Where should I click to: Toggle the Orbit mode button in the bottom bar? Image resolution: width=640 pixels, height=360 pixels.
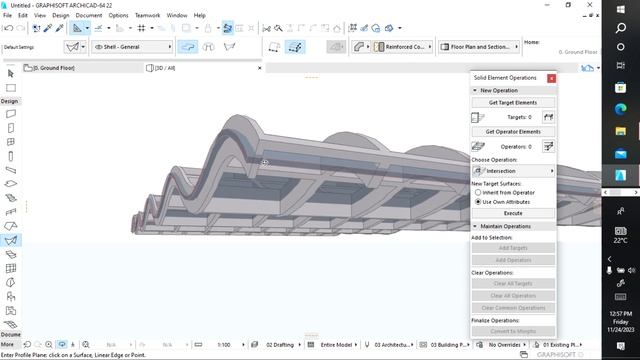point(62,345)
